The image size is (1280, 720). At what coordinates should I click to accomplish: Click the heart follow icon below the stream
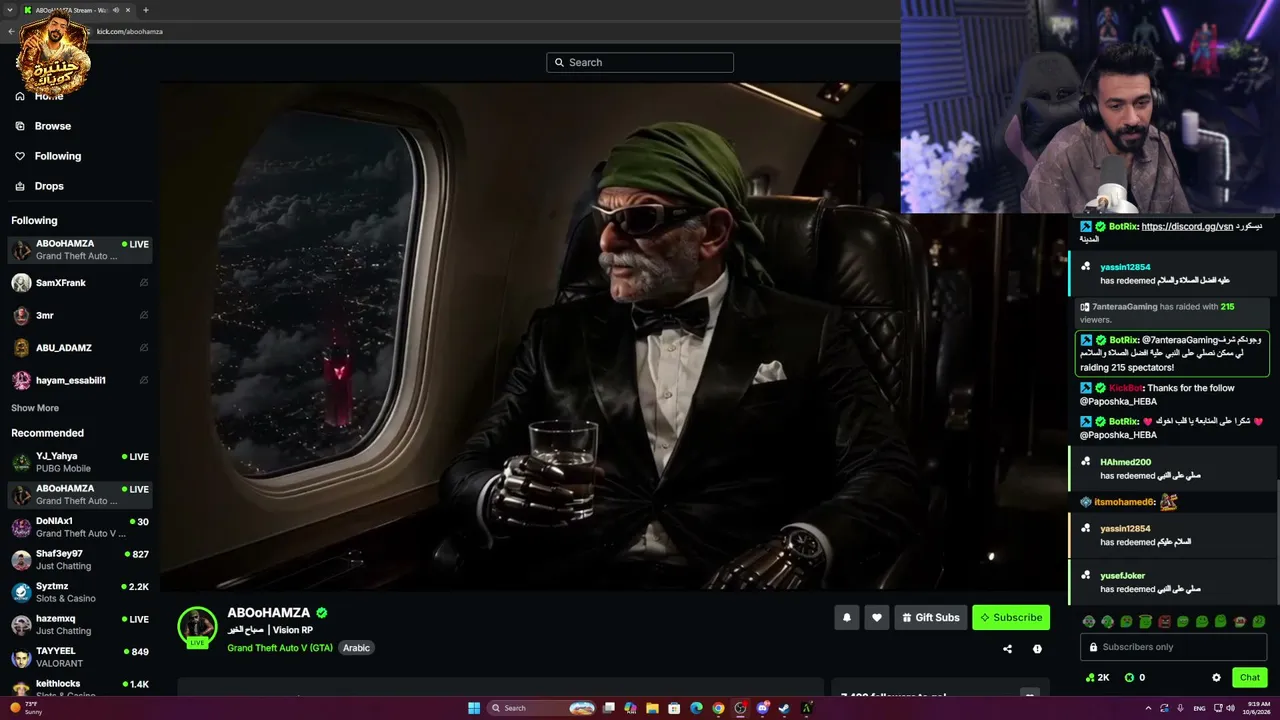pos(877,617)
